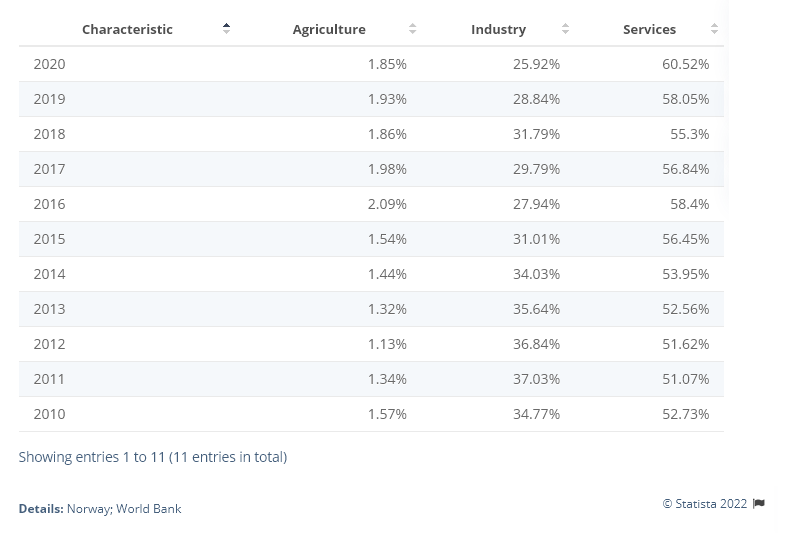
Task: Select the 58.4% services value
Action: (690, 204)
